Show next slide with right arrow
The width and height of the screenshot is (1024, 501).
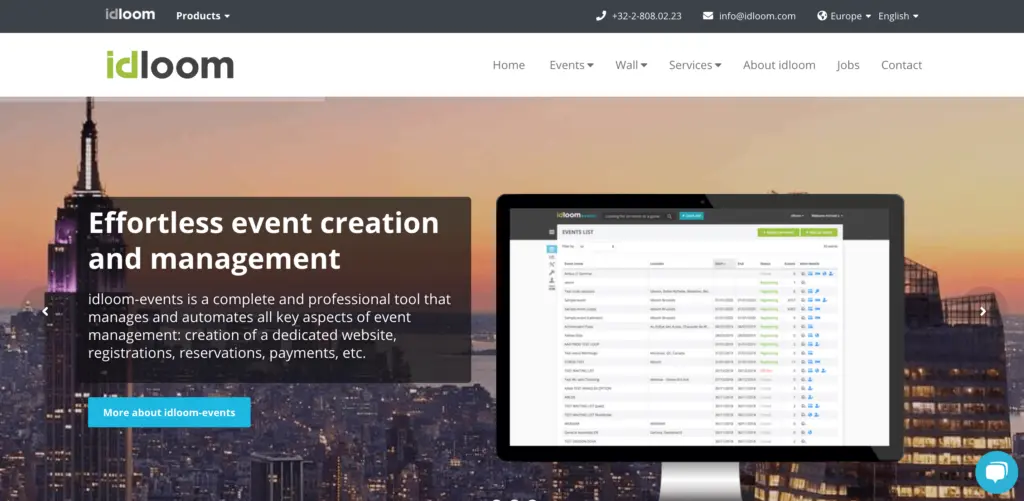(x=982, y=312)
